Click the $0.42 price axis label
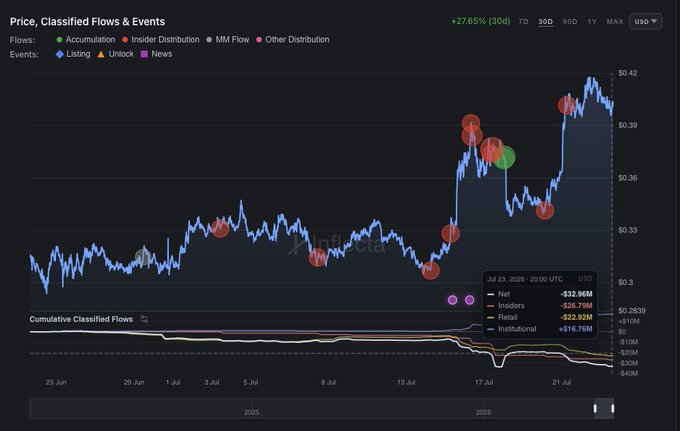The width and height of the screenshot is (680, 431). 628,73
